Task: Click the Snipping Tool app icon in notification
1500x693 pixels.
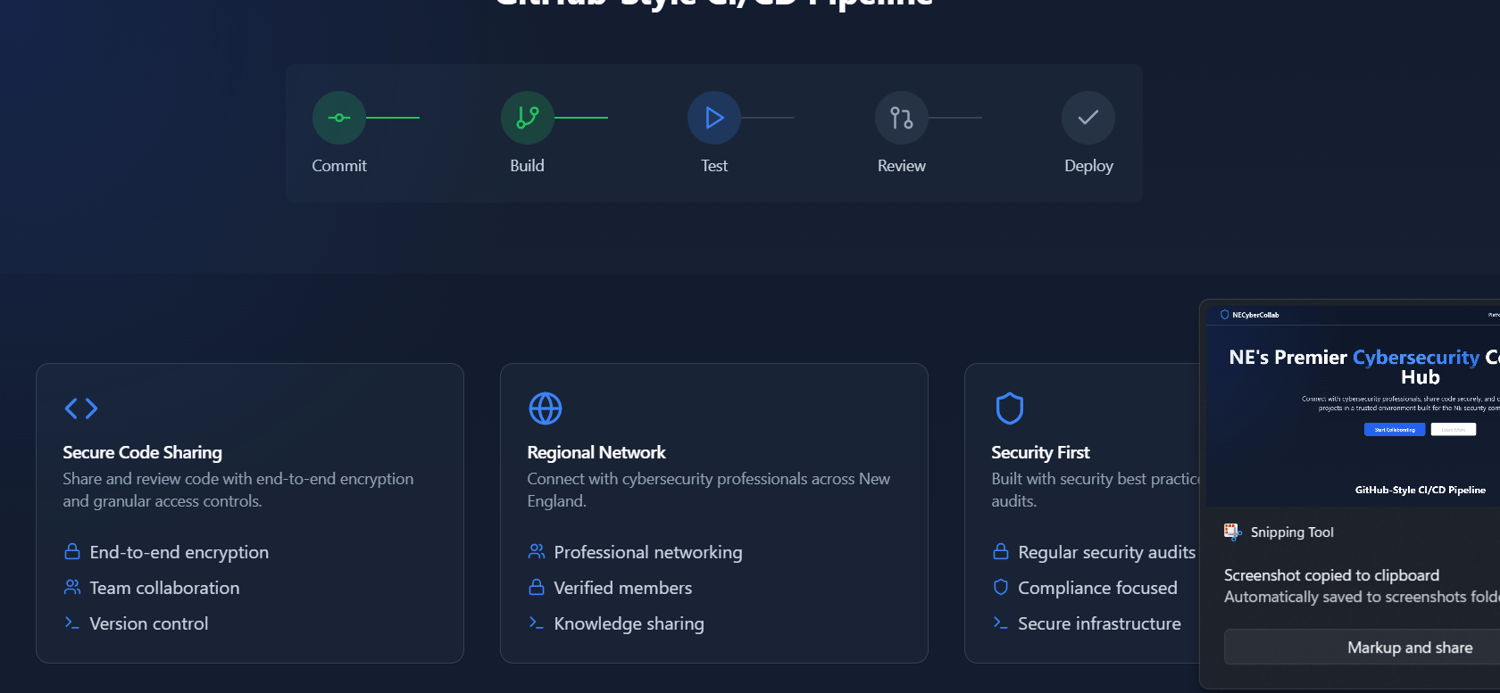Action: point(1233,532)
